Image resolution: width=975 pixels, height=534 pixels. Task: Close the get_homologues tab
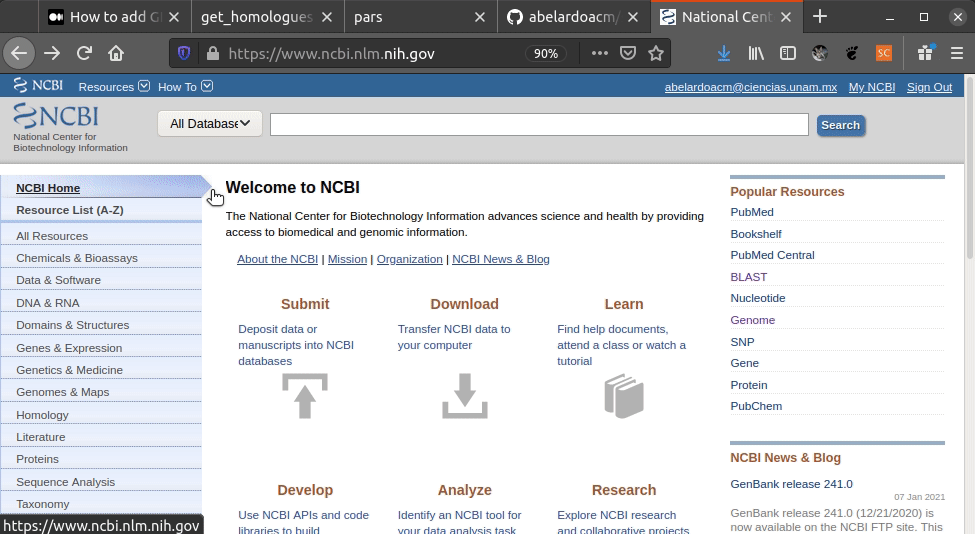point(327,17)
